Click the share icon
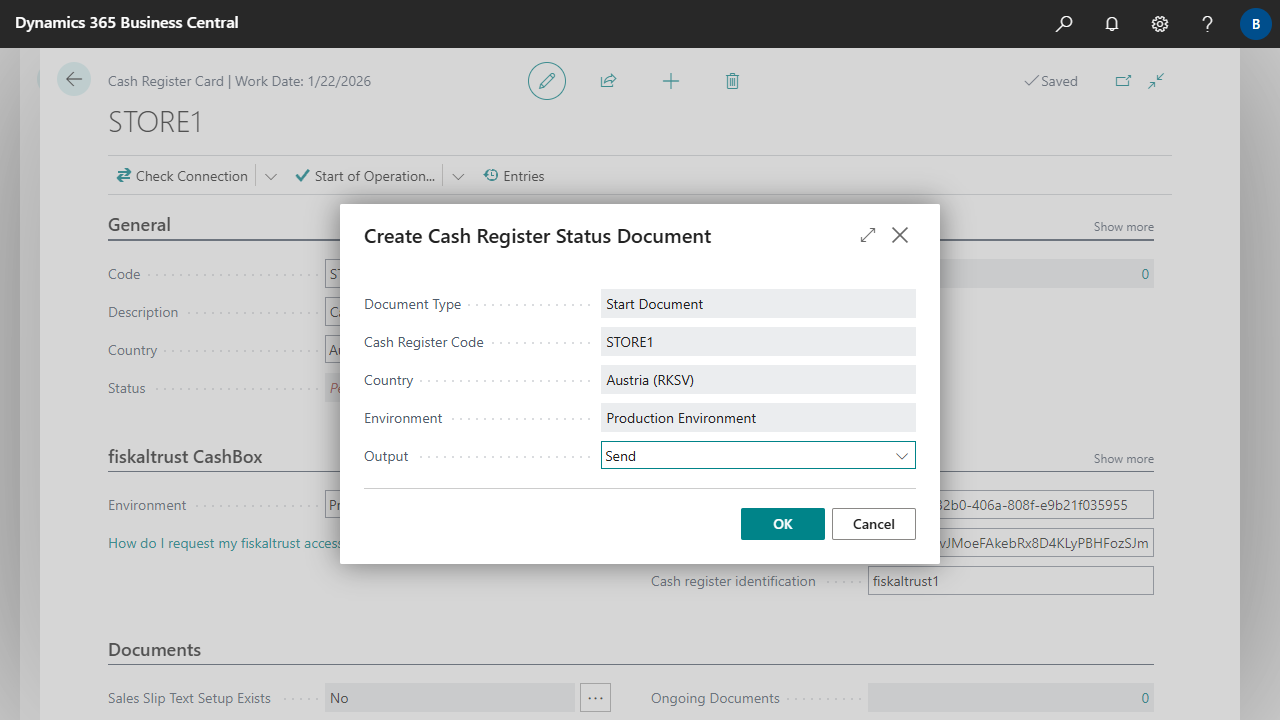This screenshot has width=1280, height=720. click(x=608, y=81)
